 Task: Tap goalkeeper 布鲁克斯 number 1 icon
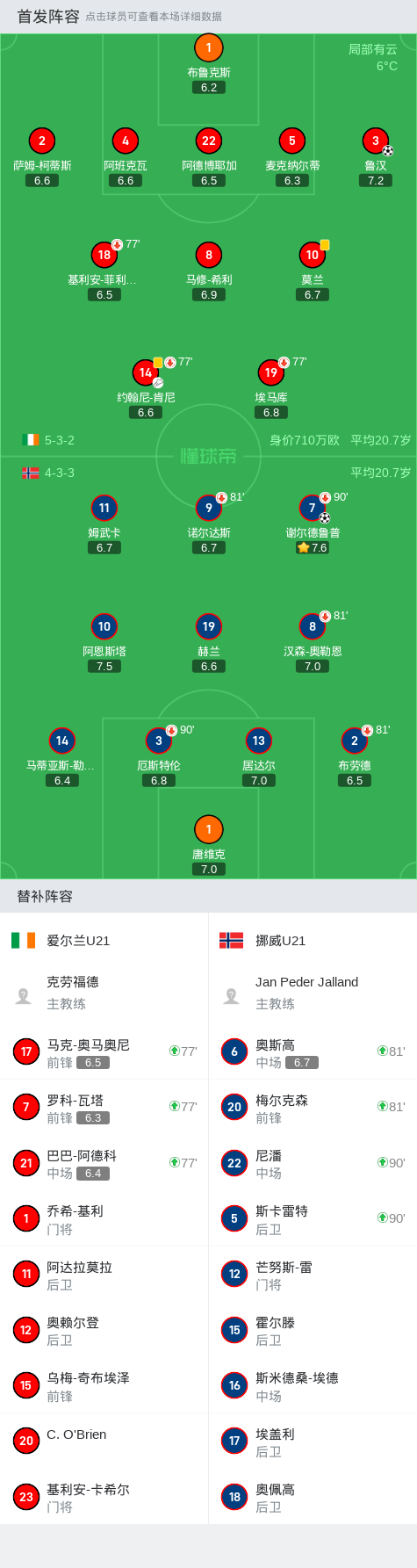[208, 48]
